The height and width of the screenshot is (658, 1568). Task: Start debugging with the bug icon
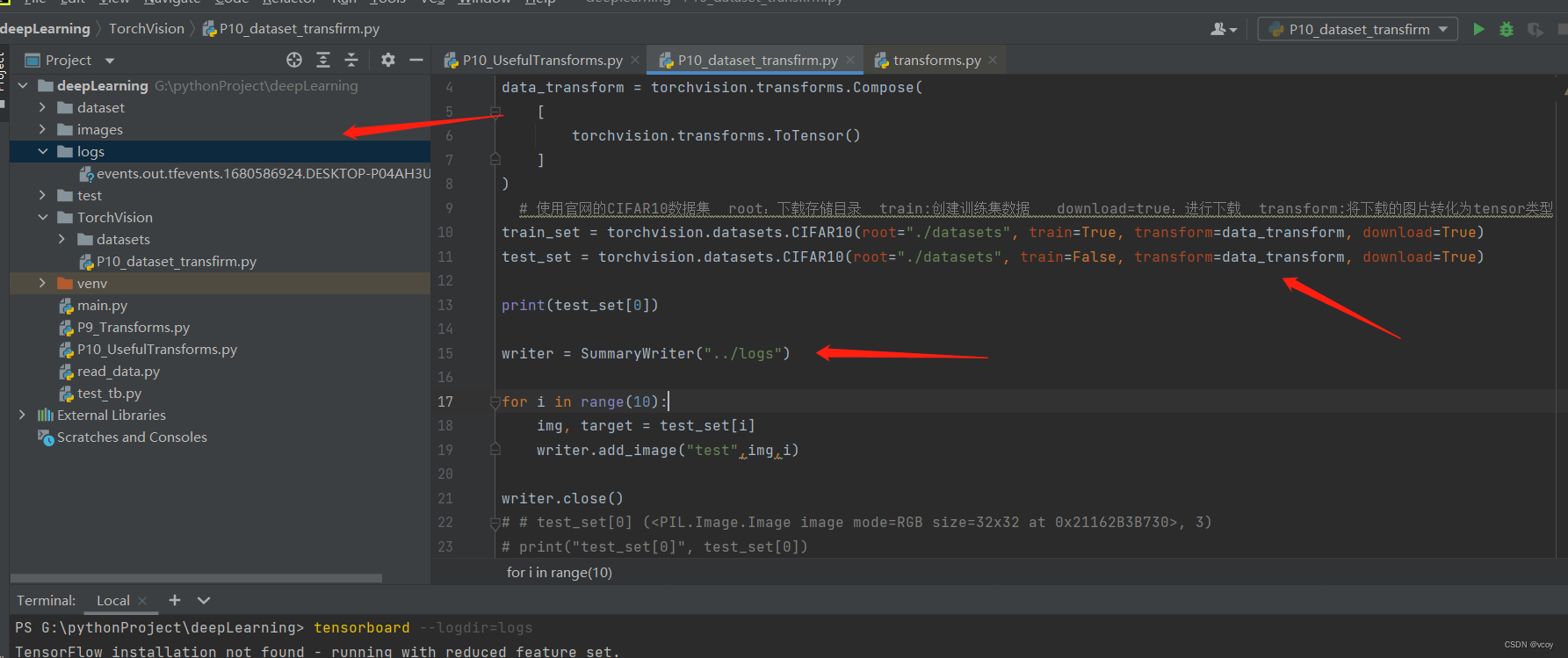click(1507, 29)
